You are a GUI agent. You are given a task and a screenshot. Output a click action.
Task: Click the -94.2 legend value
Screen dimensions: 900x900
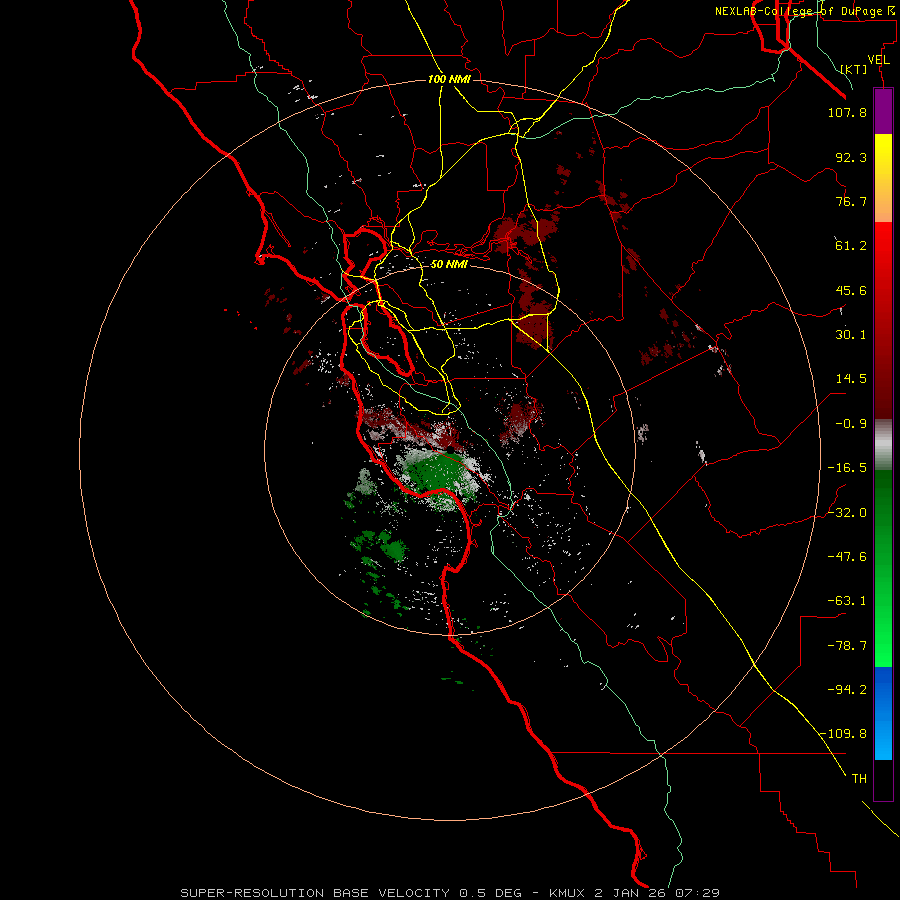[x=847, y=689]
